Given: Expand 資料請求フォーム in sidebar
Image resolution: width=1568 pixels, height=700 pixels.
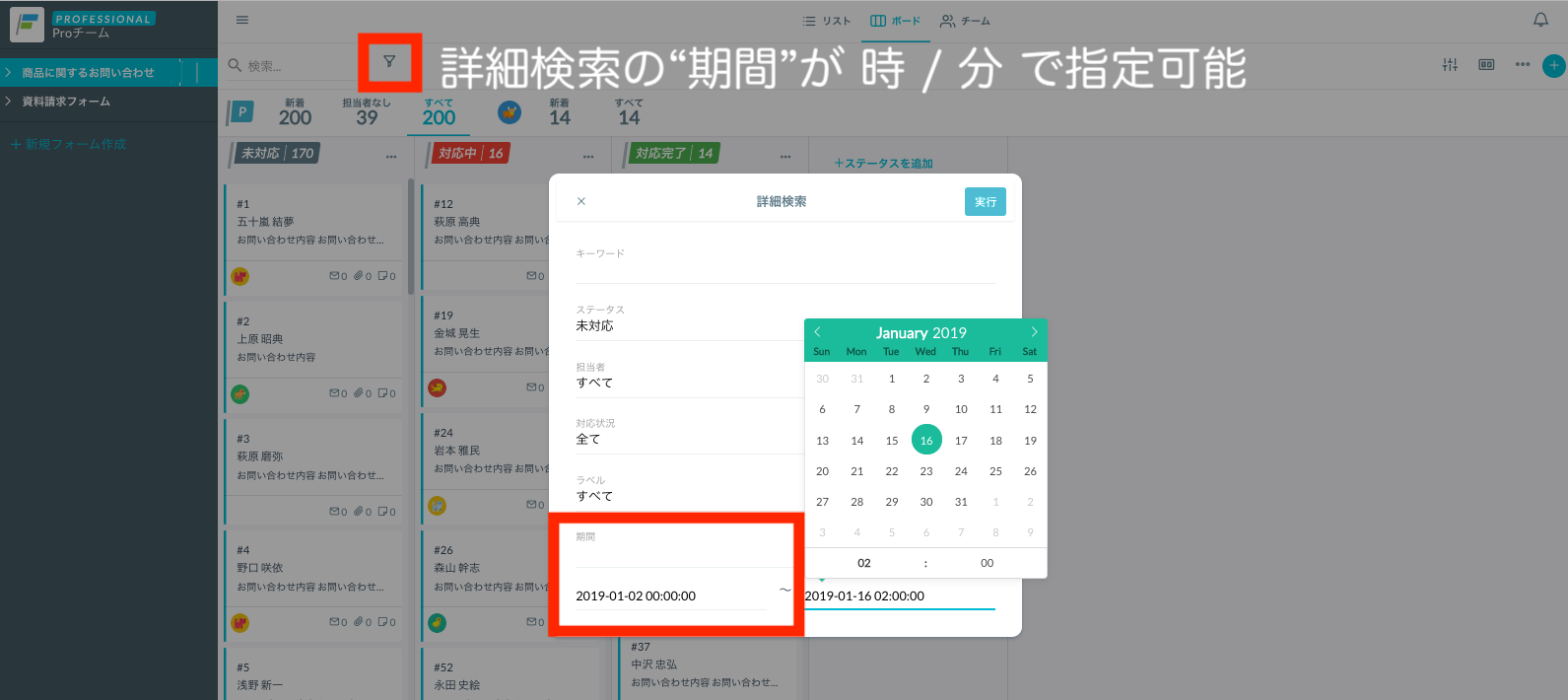Looking at the screenshot, I should [x=66, y=102].
